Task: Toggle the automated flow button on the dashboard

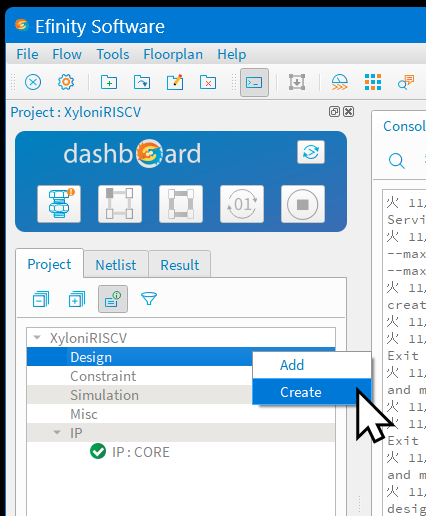Action: [311, 152]
